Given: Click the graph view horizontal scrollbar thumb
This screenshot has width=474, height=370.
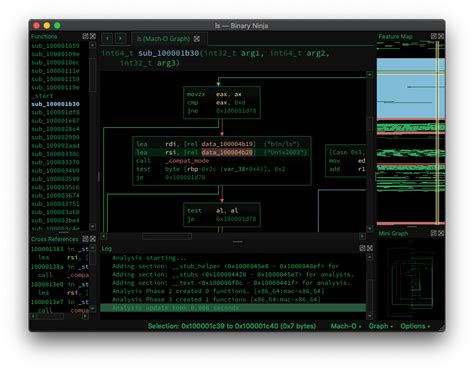Looking at the screenshot, I should (167, 236).
